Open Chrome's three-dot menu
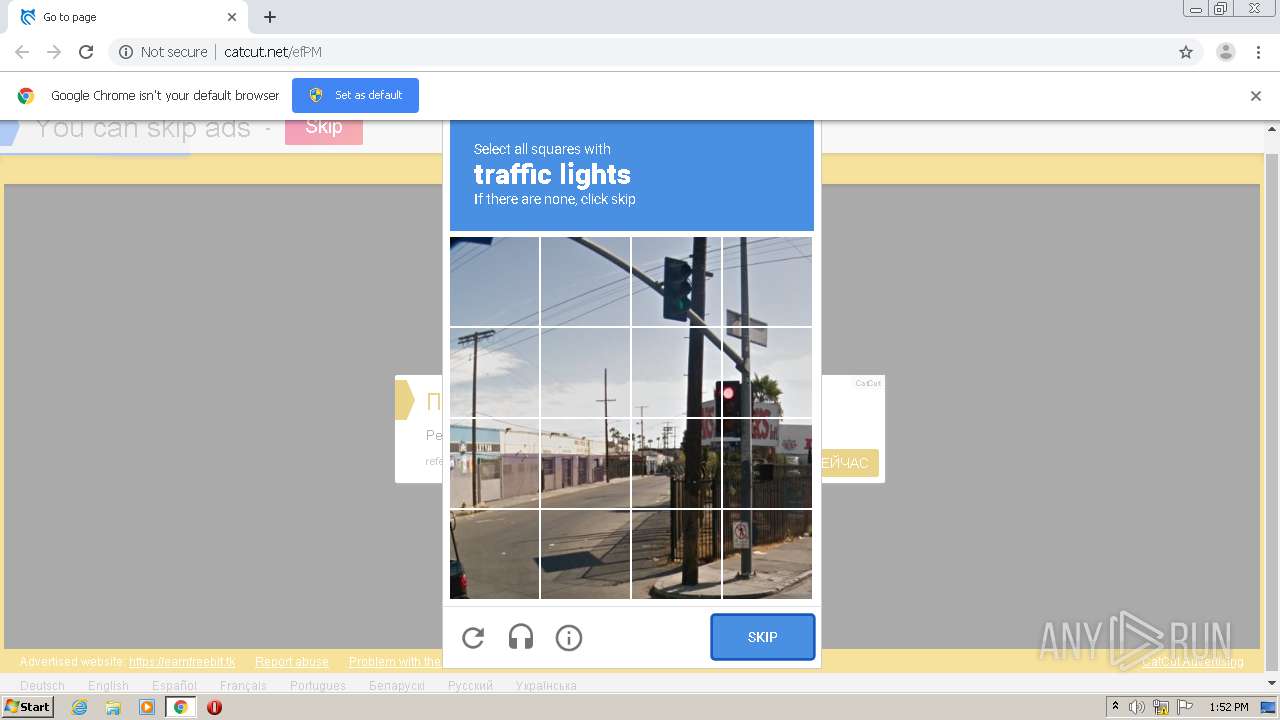1280x720 pixels. click(x=1258, y=52)
